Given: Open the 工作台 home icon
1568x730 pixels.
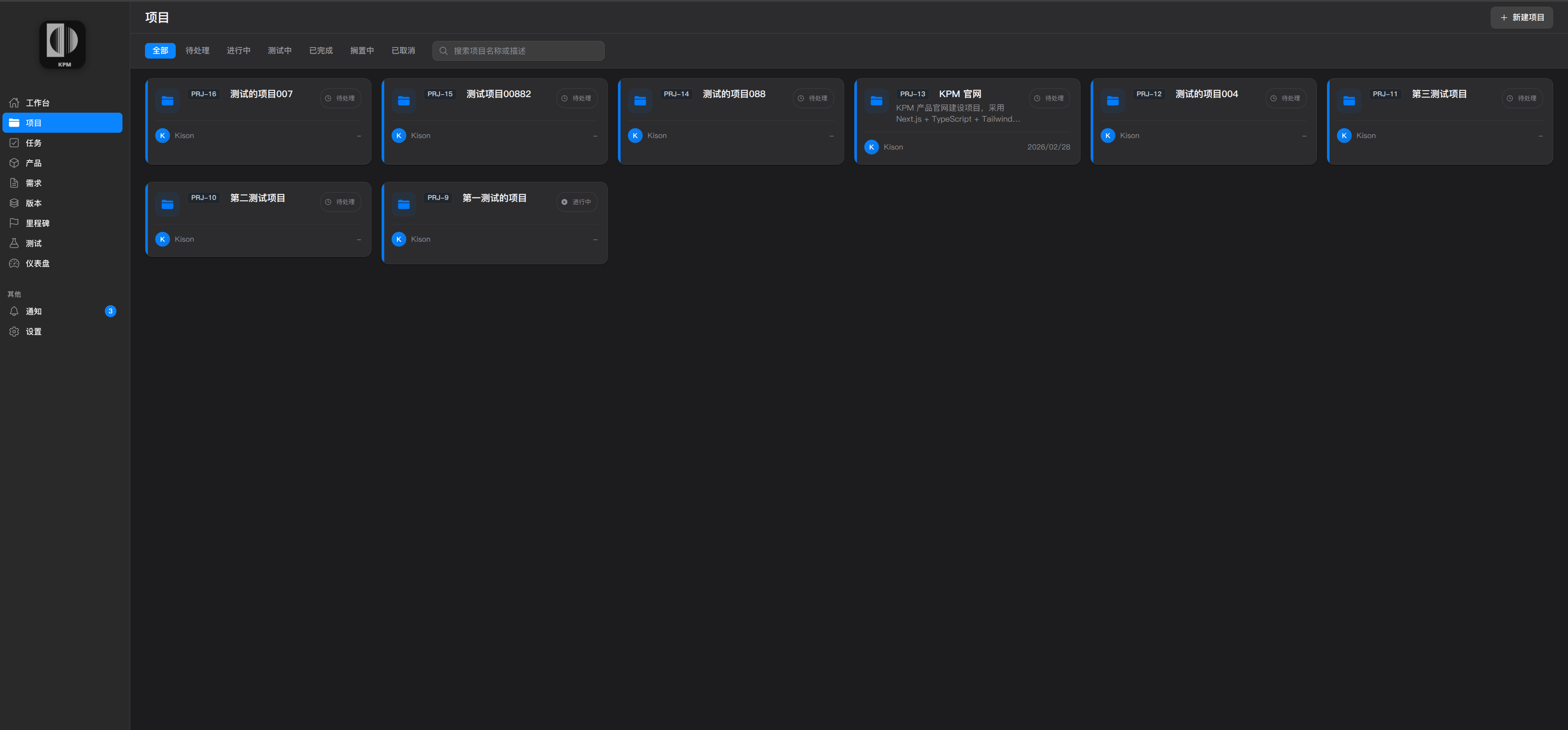Looking at the screenshot, I should [14, 102].
